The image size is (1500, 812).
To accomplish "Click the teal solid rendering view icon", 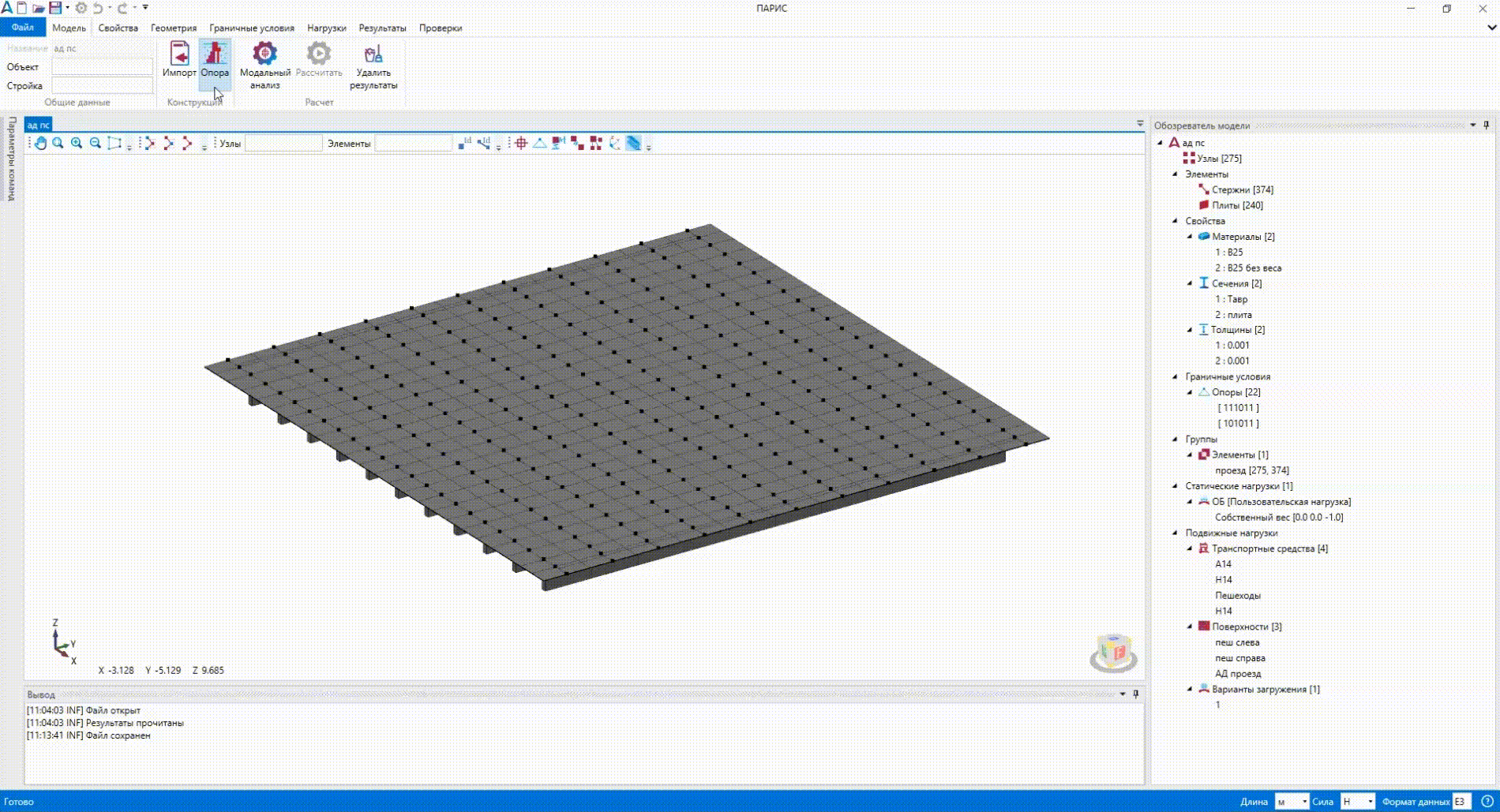I will (633, 143).
